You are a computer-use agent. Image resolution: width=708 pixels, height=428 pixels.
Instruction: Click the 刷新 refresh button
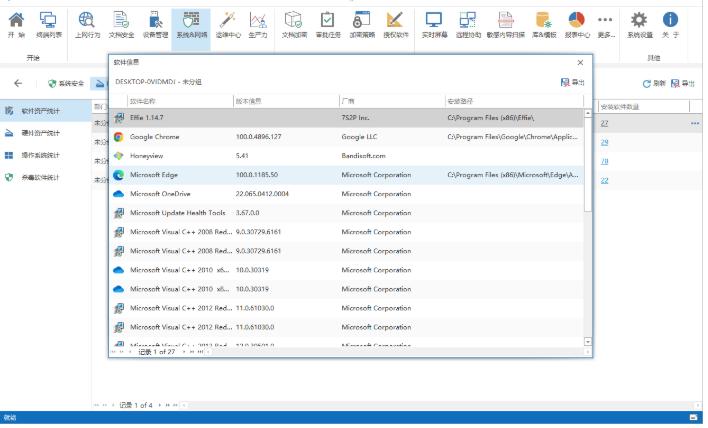[x=653, y=83]
